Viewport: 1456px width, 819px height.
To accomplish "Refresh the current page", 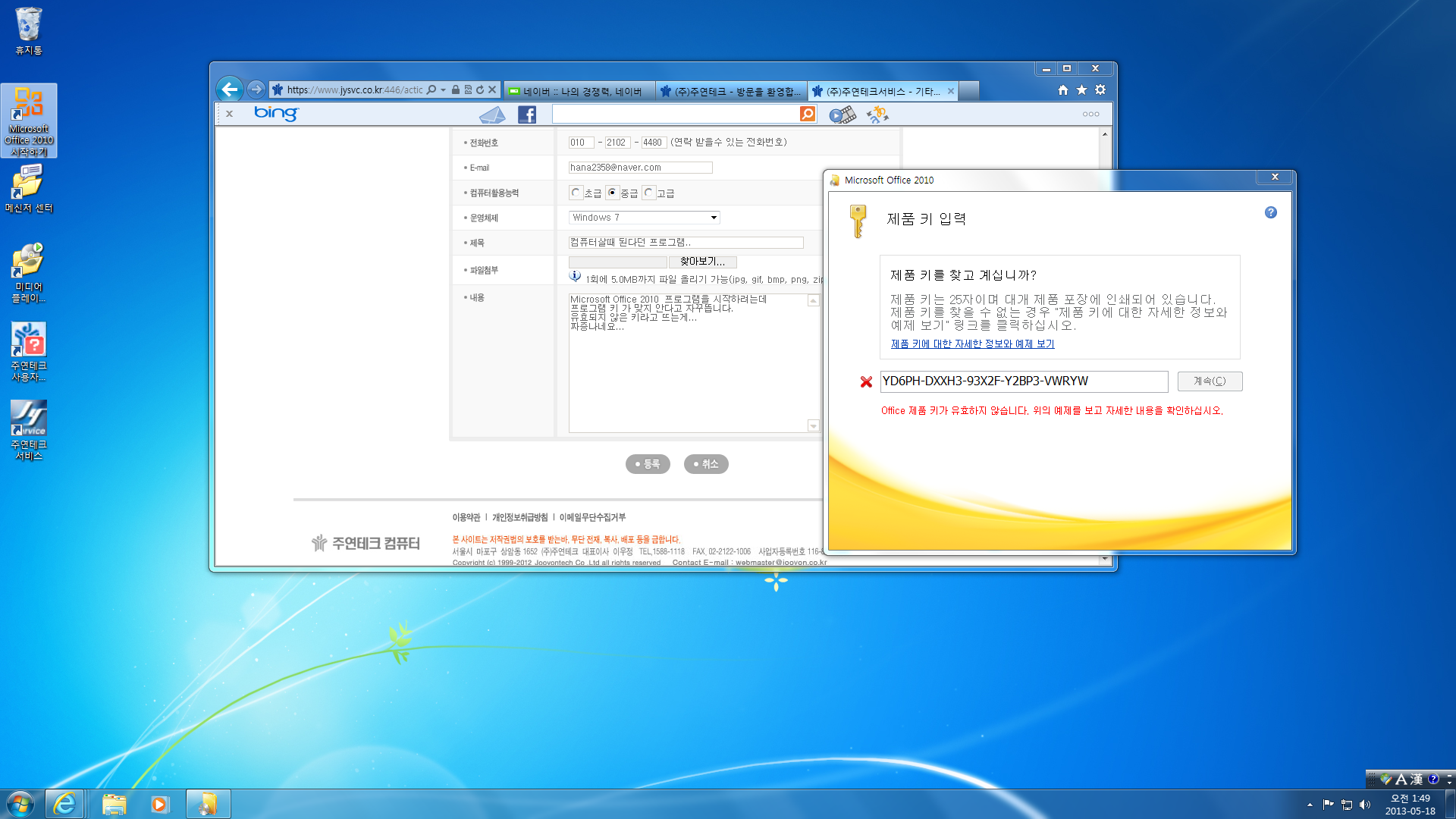I will tap(480, 89).
